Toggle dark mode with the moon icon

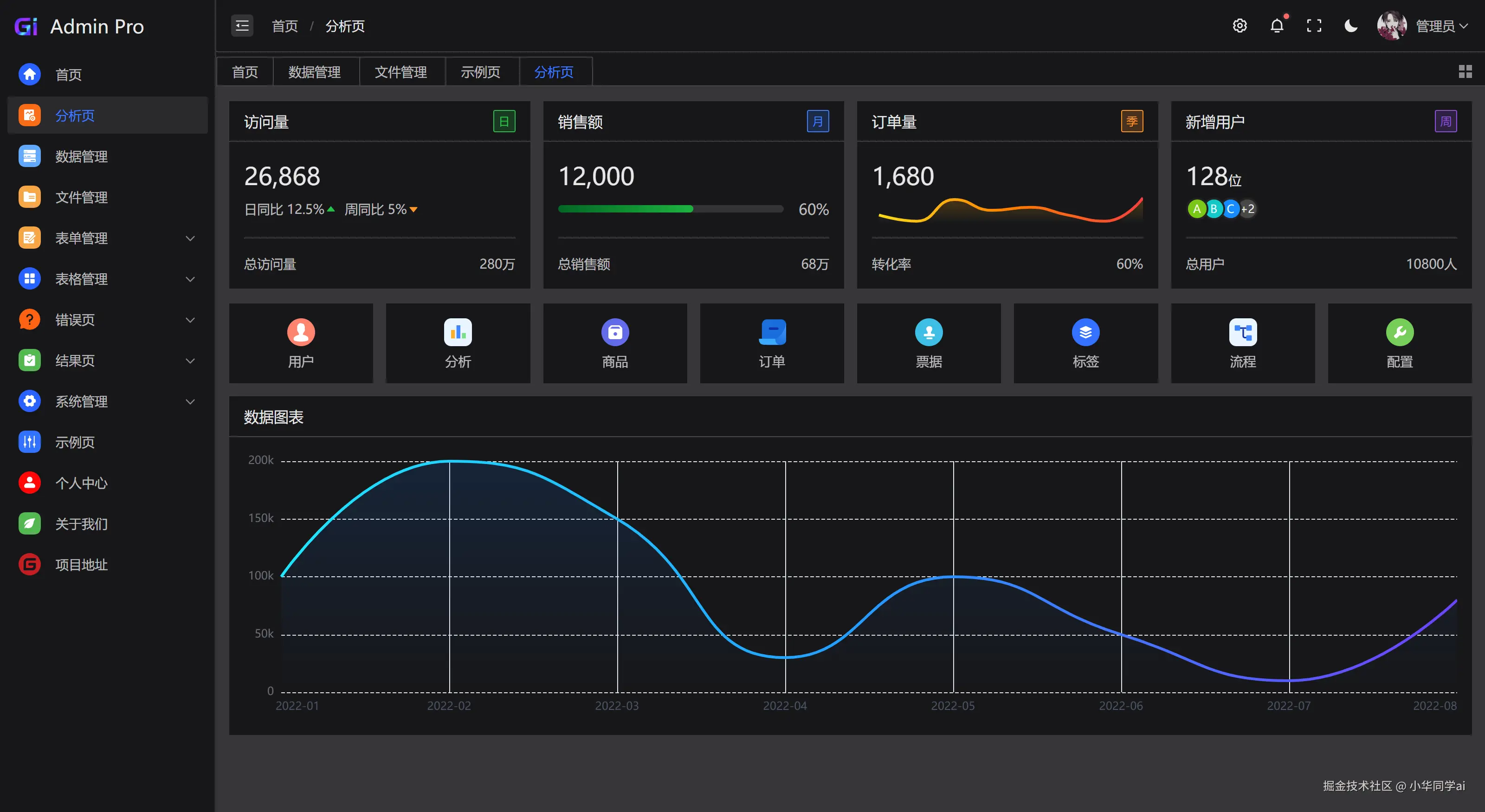tap(1351, 26)
